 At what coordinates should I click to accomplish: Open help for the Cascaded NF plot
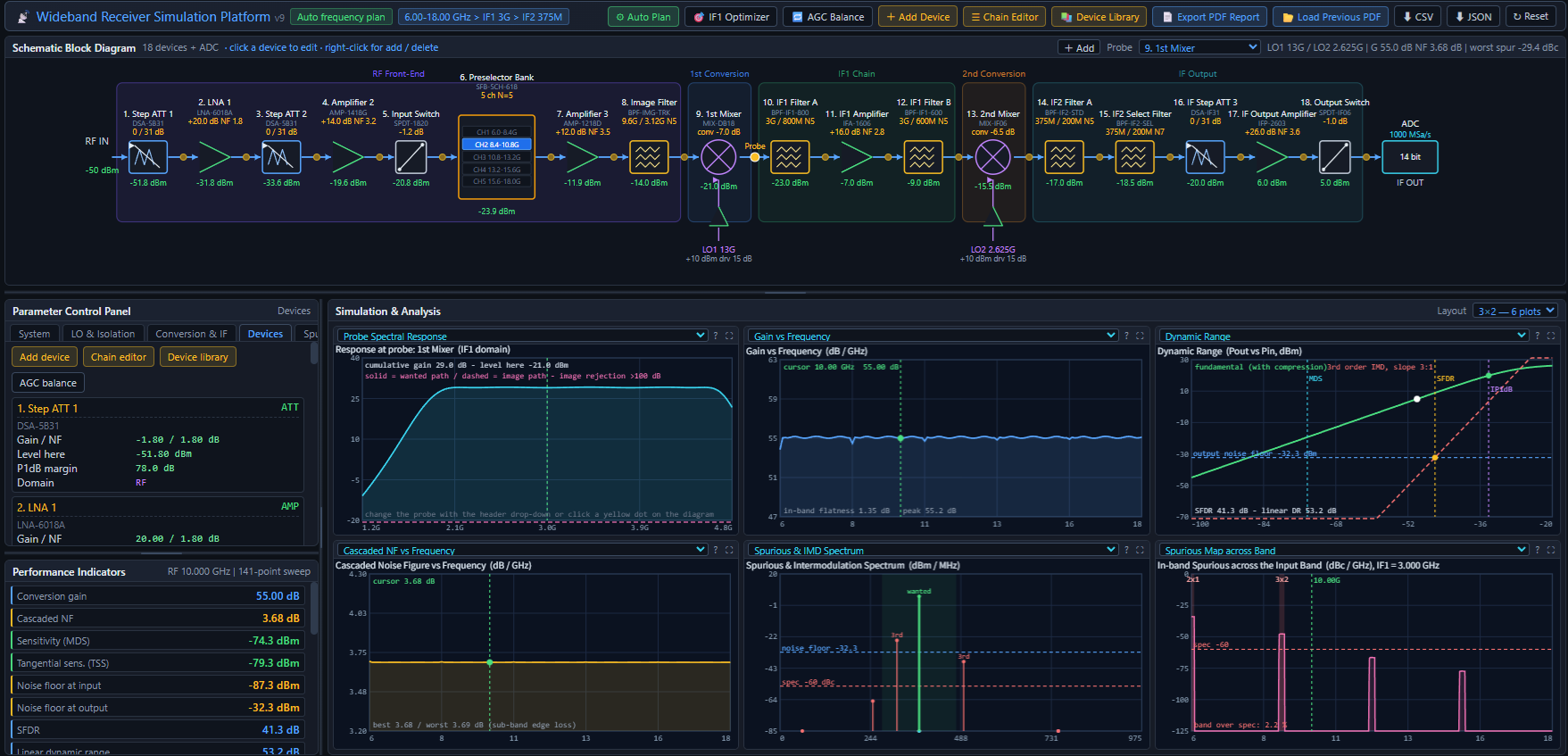pos(716,550)
